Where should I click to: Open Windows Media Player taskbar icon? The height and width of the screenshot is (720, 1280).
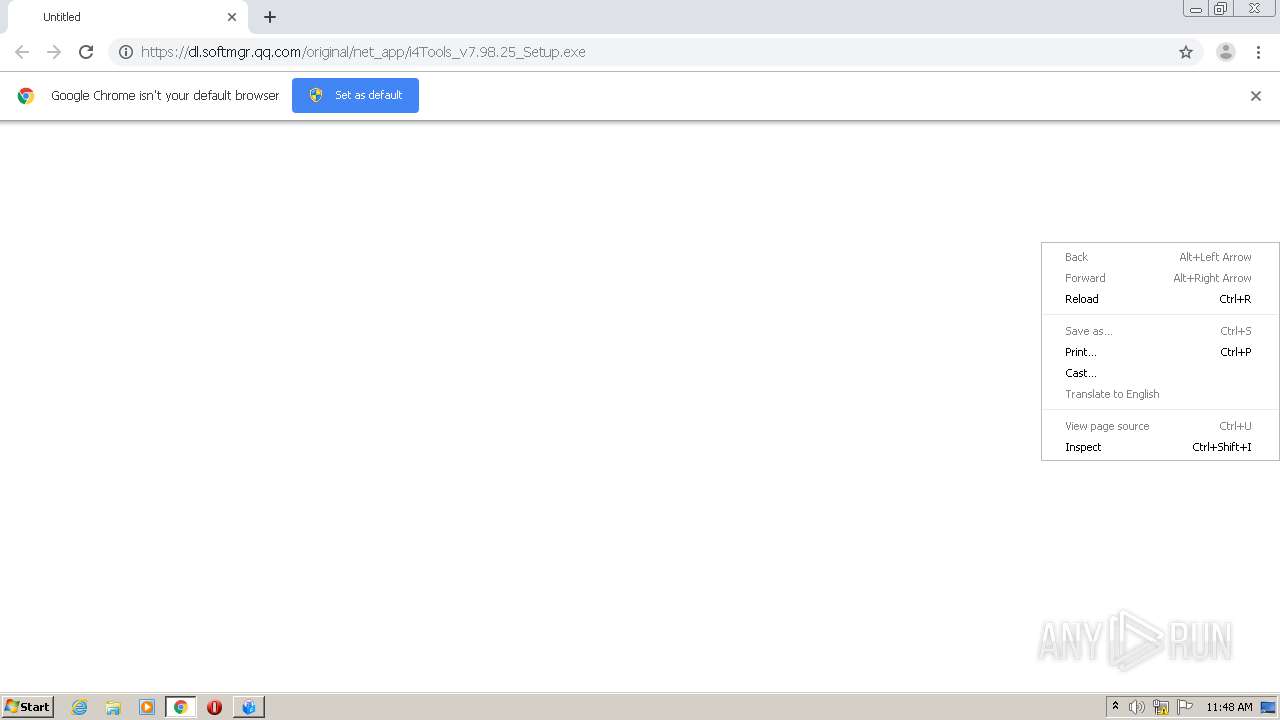pos(147,707)
